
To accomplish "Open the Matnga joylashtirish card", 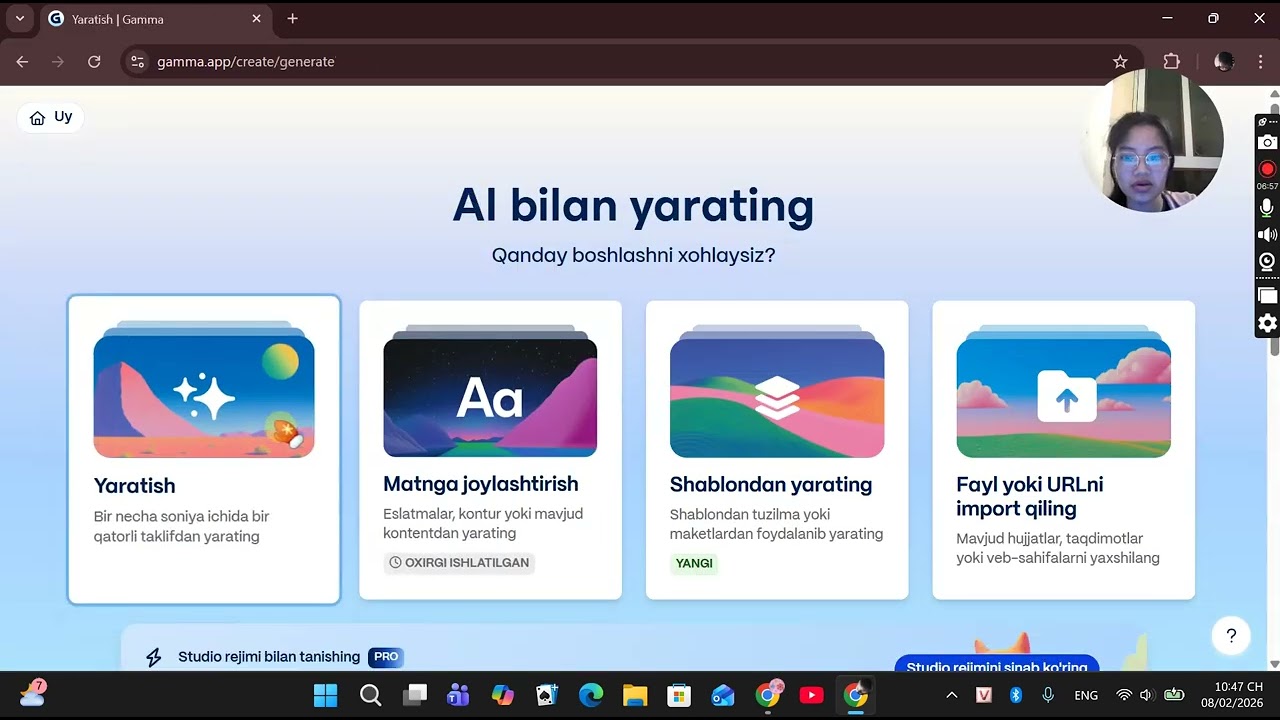I will [x=490, y=450].
